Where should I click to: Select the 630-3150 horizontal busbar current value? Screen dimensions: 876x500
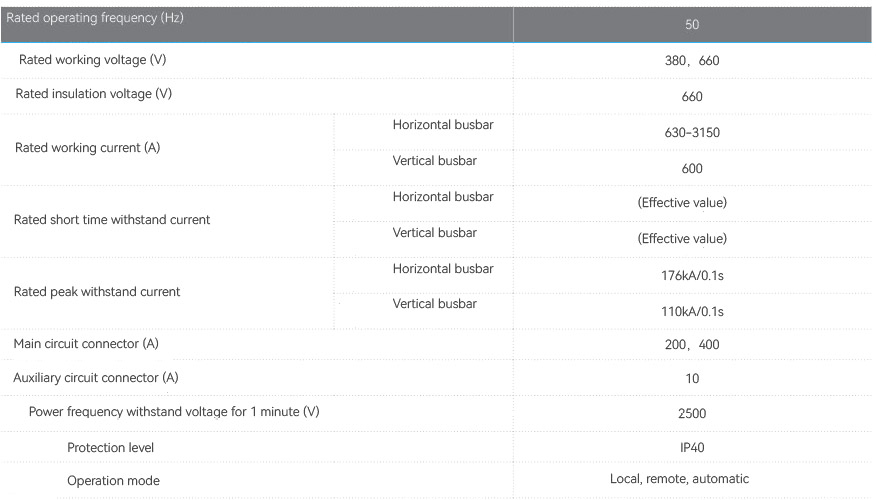pos(692,133)
